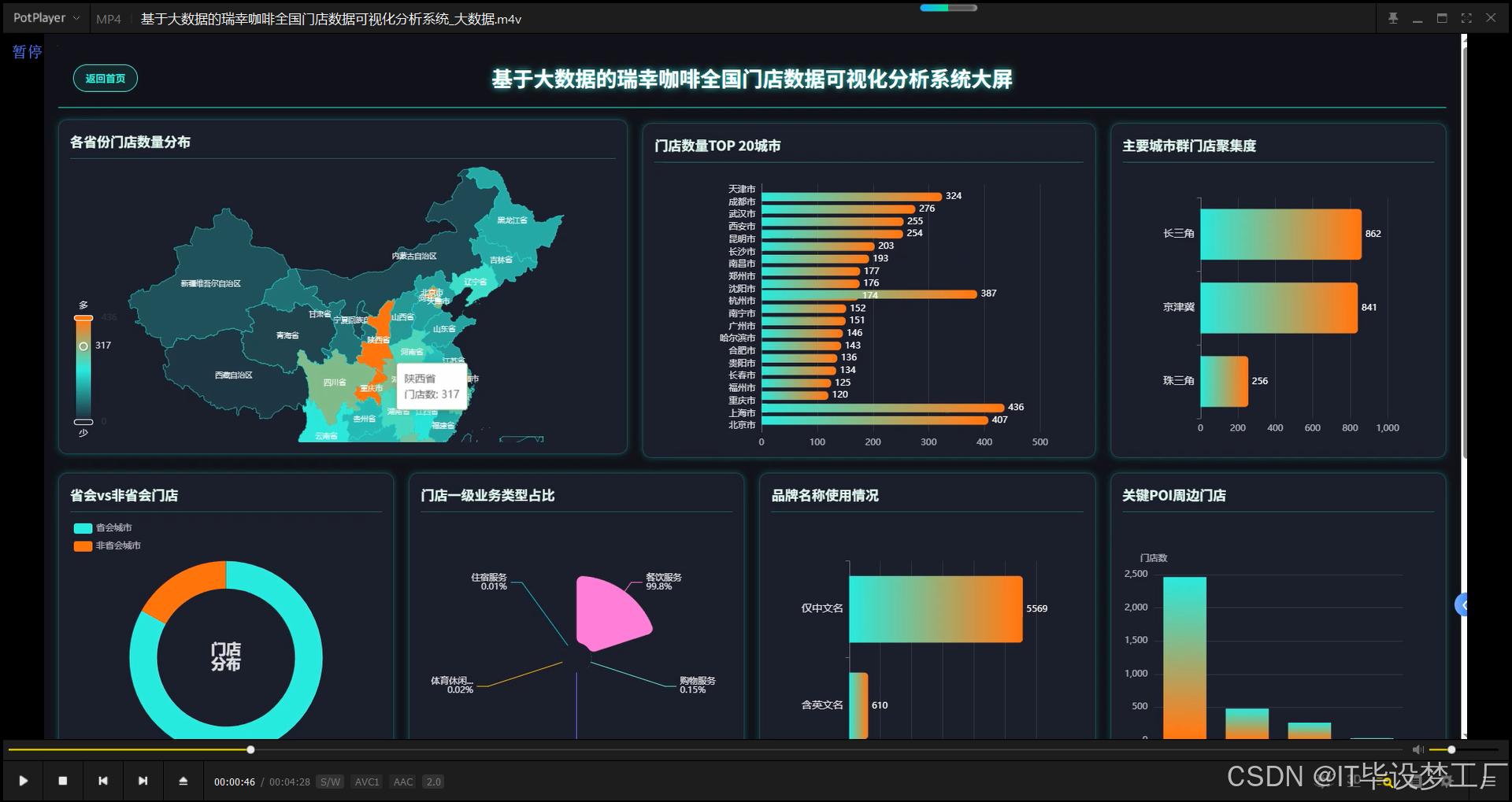Enter fullscreen with the expand icon

click(x=1466, y=17)
